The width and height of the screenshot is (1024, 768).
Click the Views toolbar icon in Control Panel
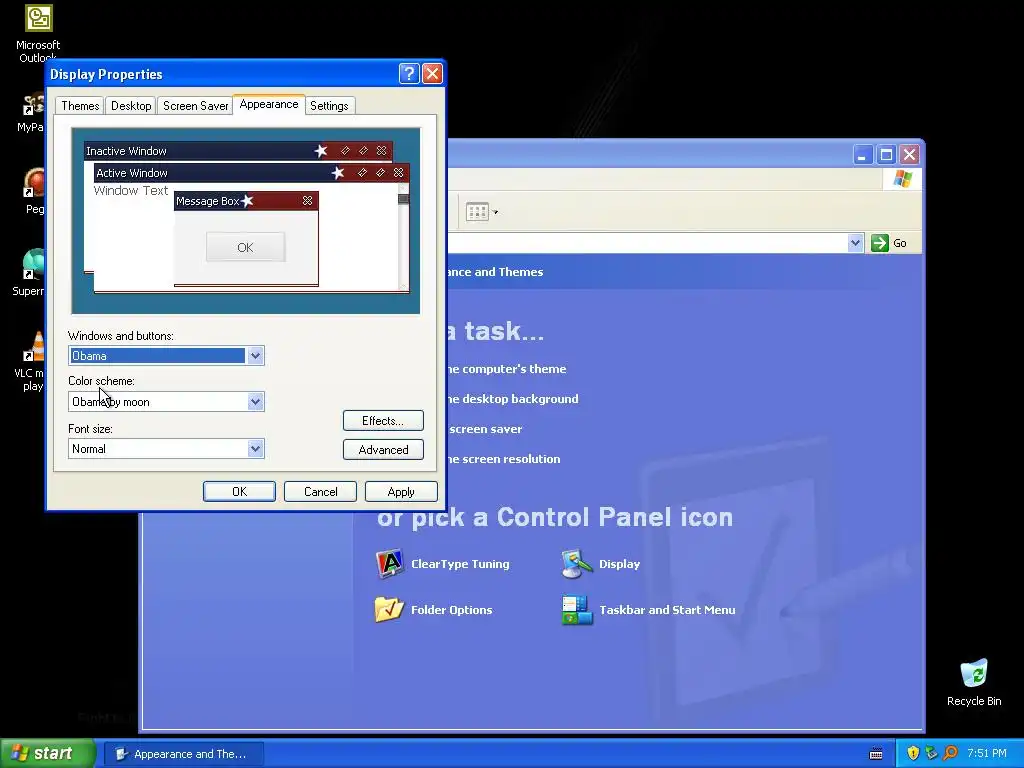point(477,212)
